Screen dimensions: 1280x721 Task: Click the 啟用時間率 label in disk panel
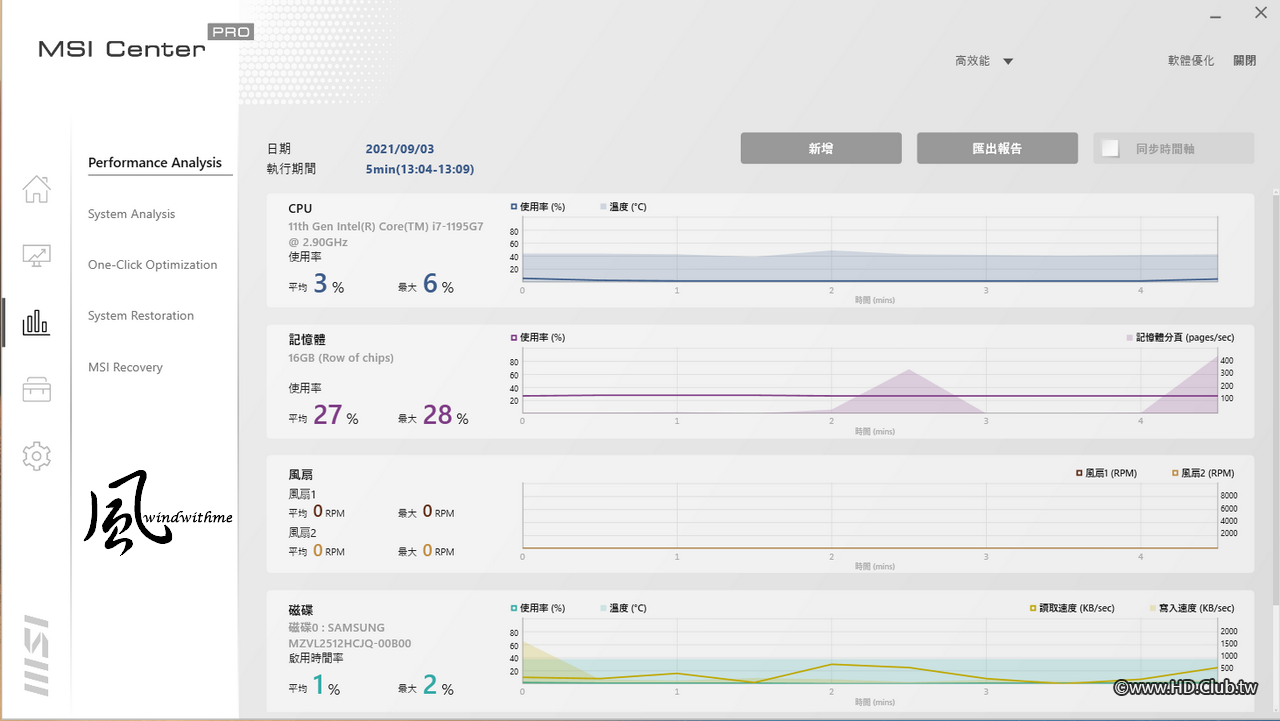[316, 659]
